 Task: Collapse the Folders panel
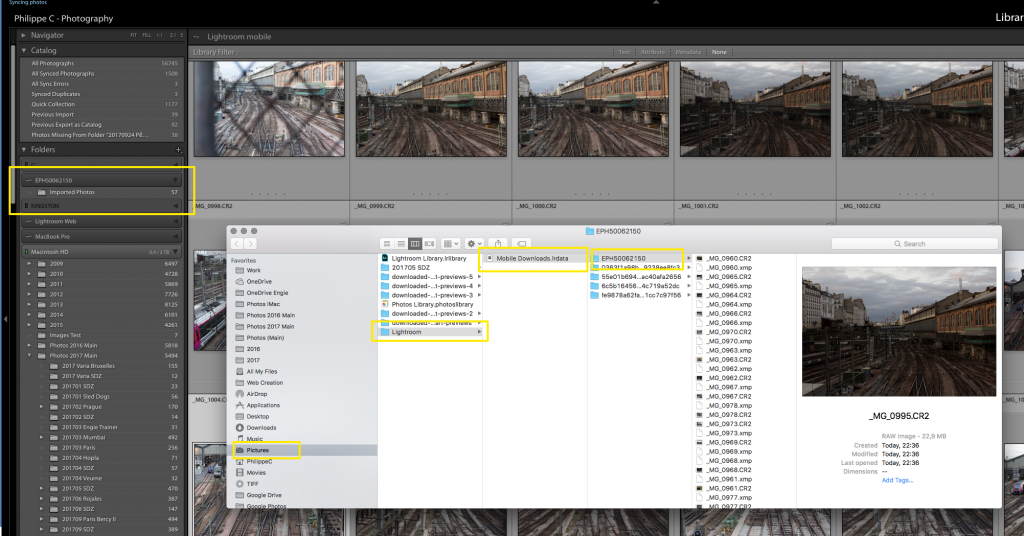point(24,150)
